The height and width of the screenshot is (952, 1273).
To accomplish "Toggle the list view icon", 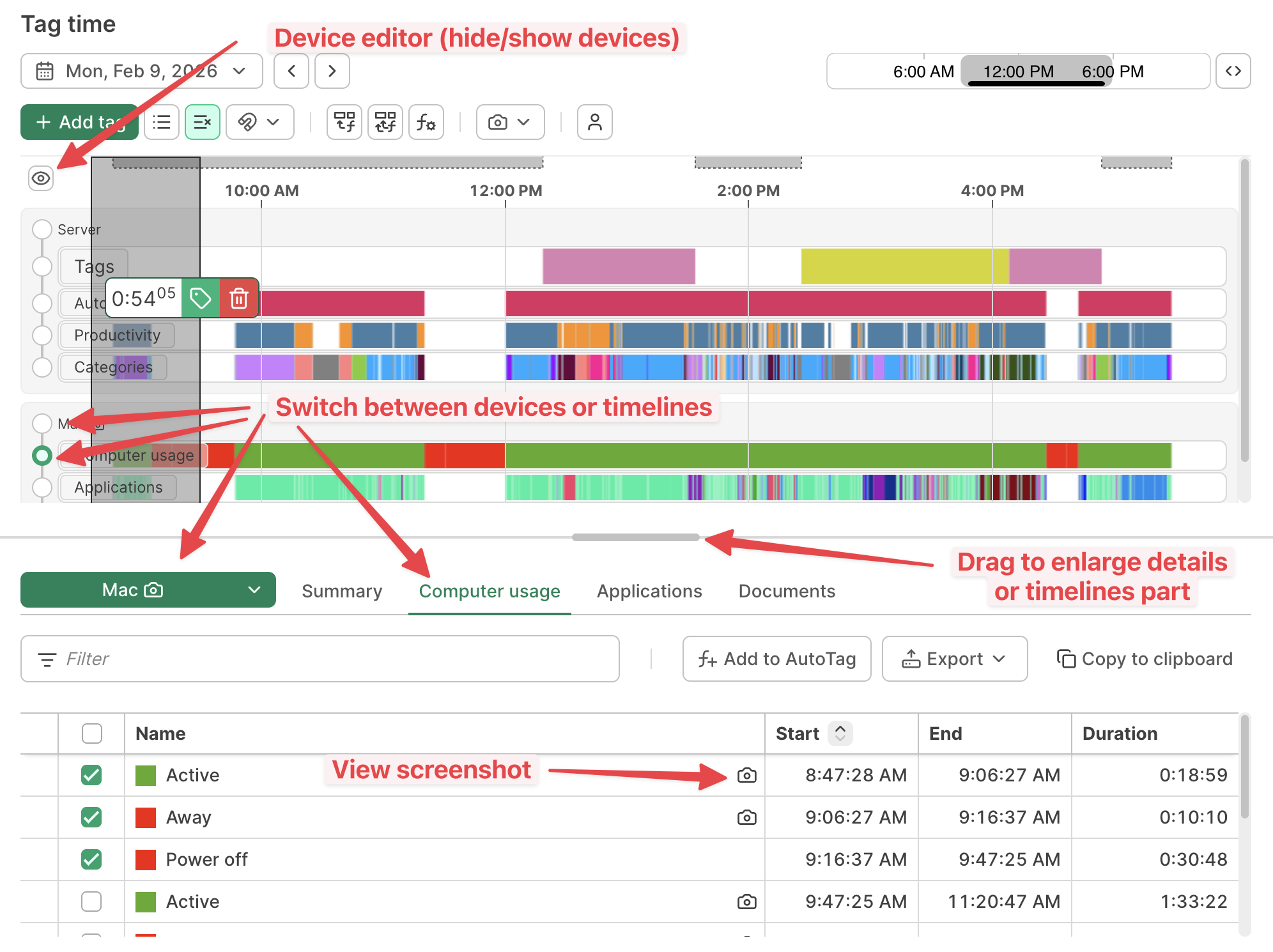I will (x=162, y=122).
